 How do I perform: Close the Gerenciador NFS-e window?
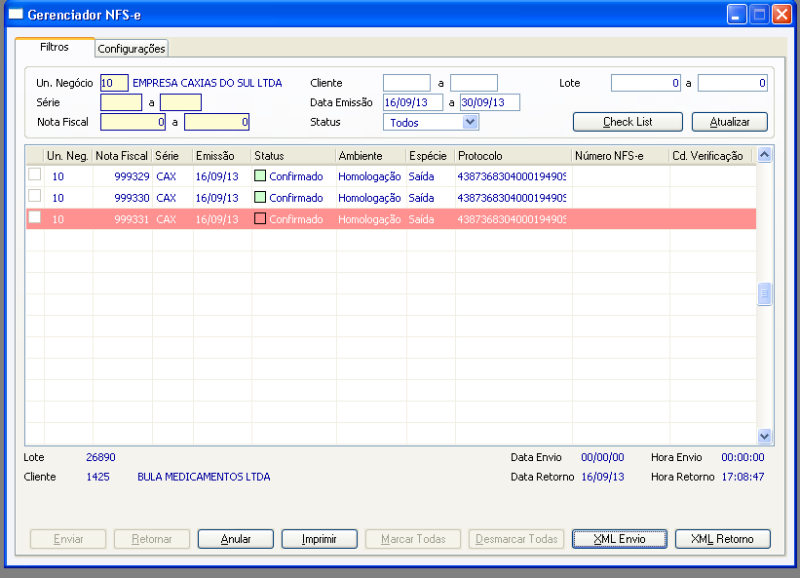point(781,14)
